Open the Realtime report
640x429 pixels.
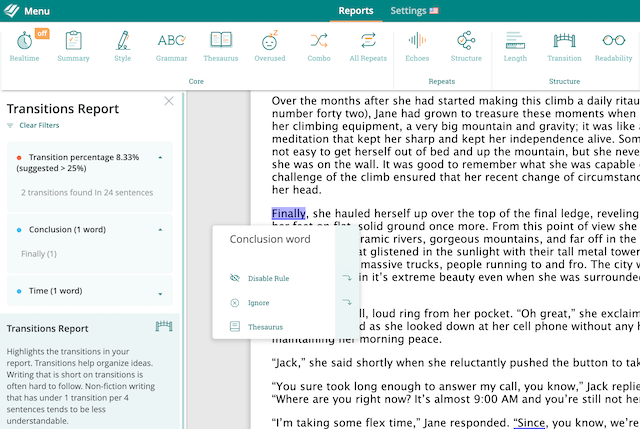coord(24,47)
